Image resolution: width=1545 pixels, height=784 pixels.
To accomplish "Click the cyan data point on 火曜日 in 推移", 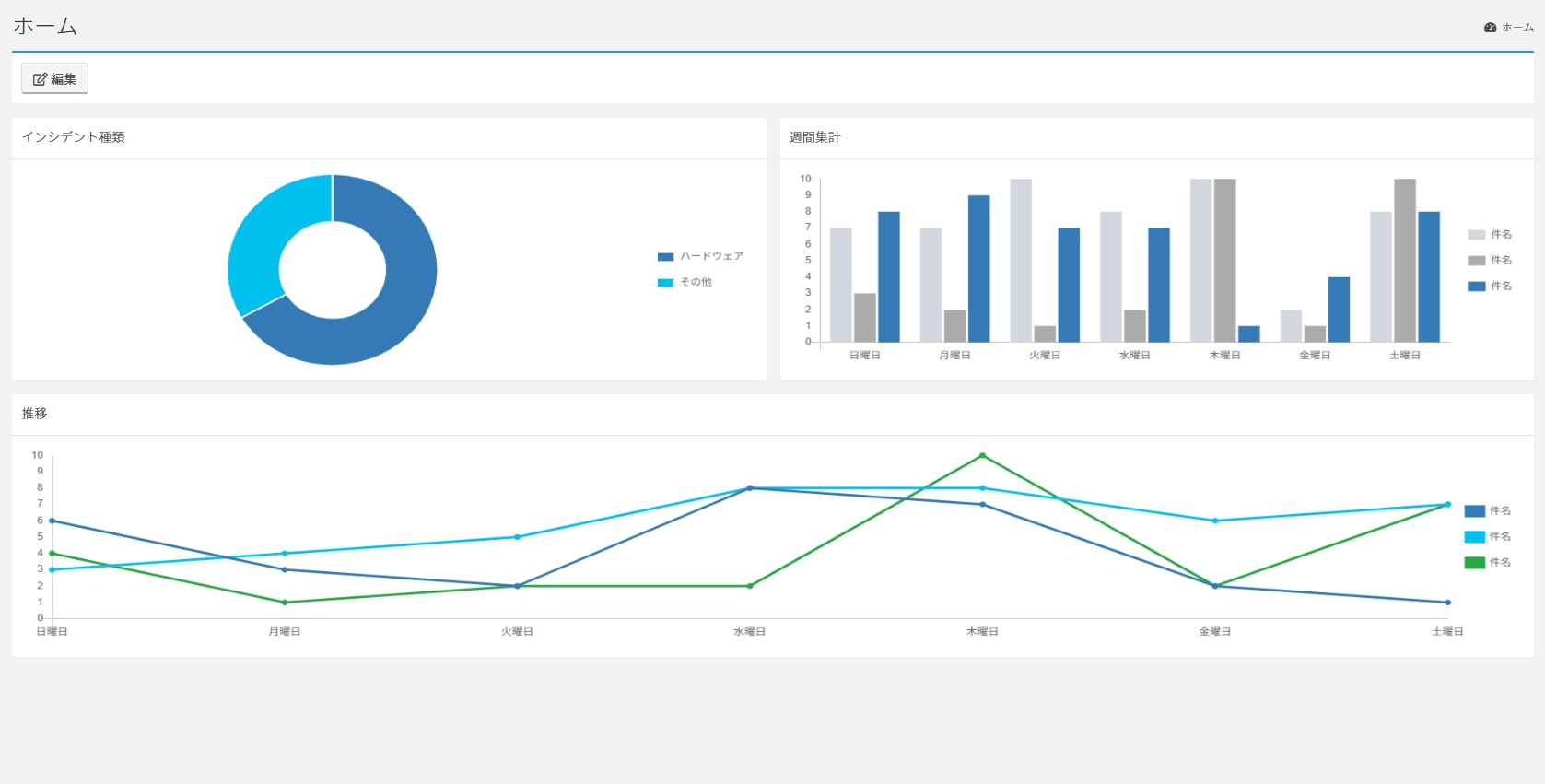I will (x=517, y=537).
